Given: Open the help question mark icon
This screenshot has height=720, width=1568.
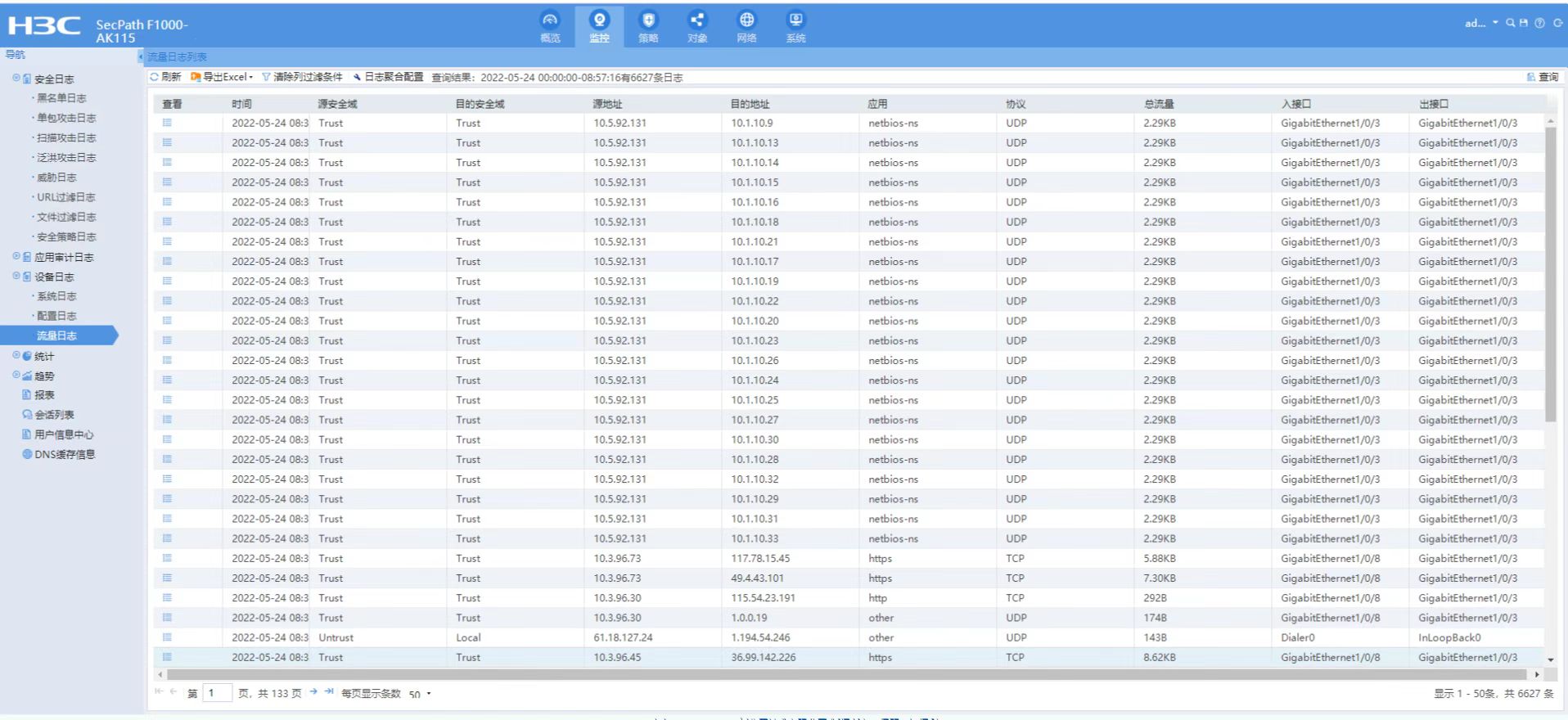Looking at the screenshot, I should [x=1539, y=23].
